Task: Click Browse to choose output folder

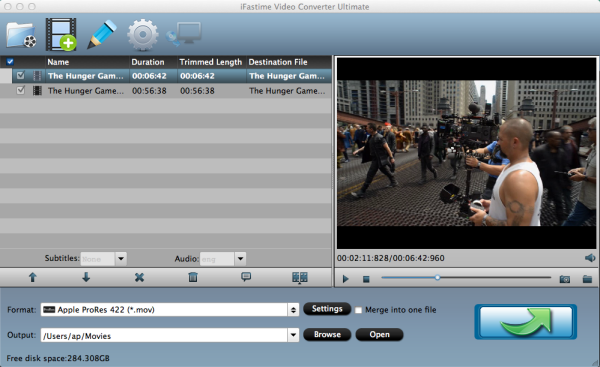Action: click(327, 334)
